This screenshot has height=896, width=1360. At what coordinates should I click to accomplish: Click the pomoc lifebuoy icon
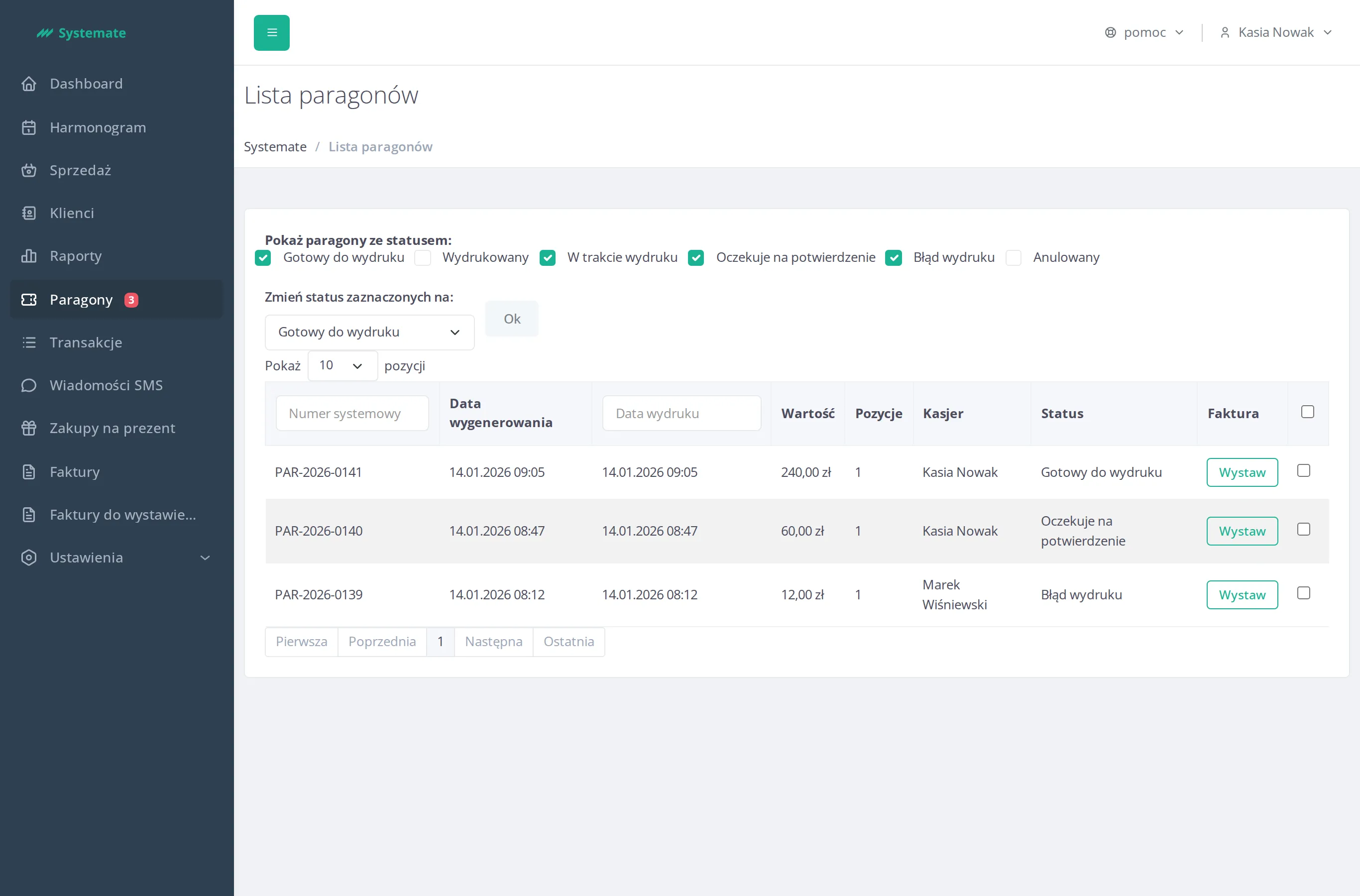[1110, 32]
